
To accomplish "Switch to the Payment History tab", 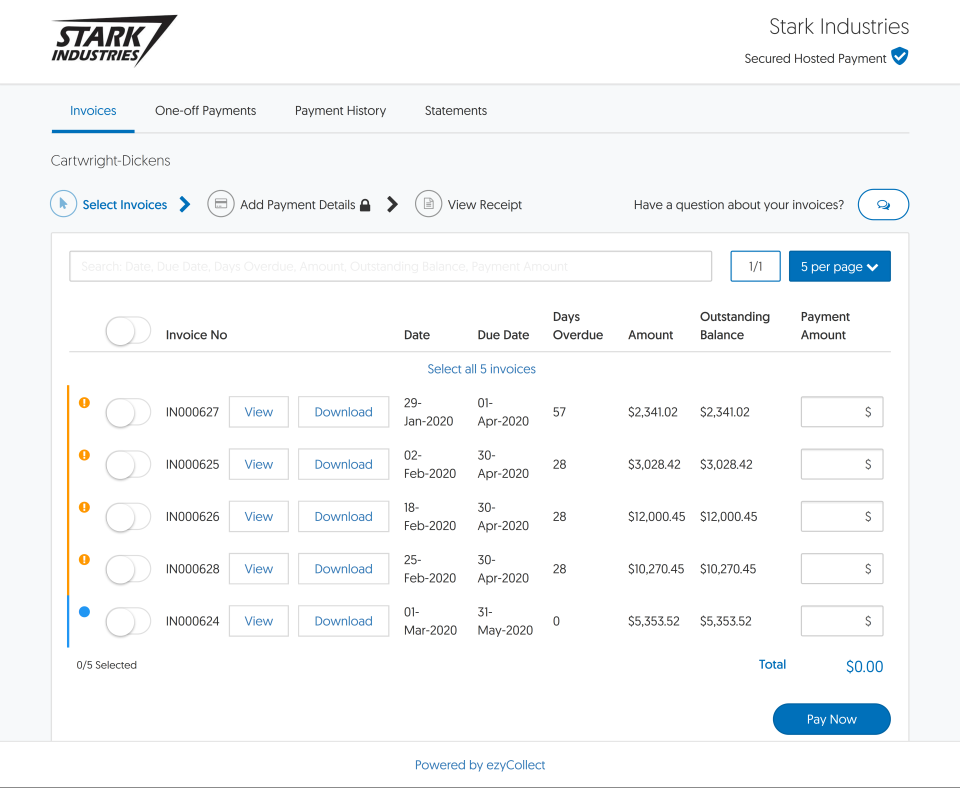I will (x=340, y=111).
